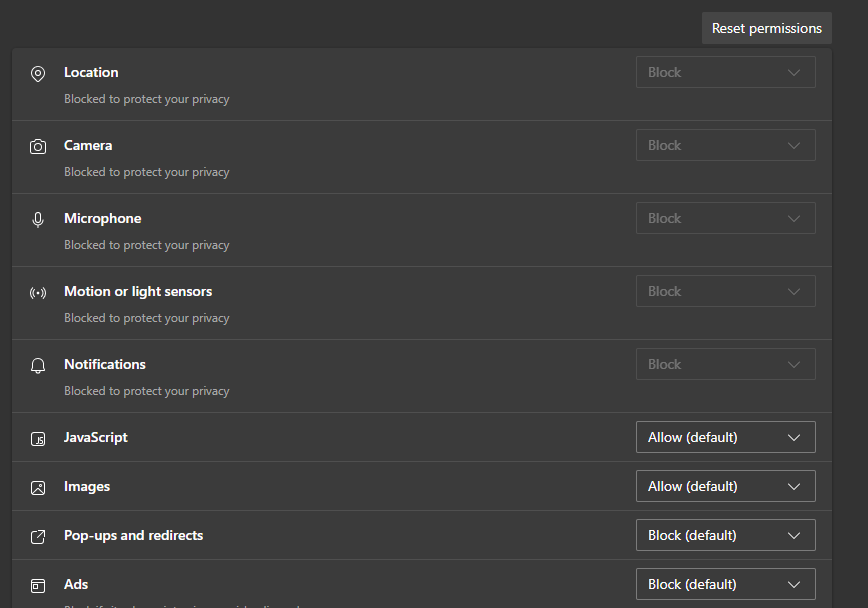Select the Ads settings row
This screenshot has width=868, height=608.
[x=300, y=584]
